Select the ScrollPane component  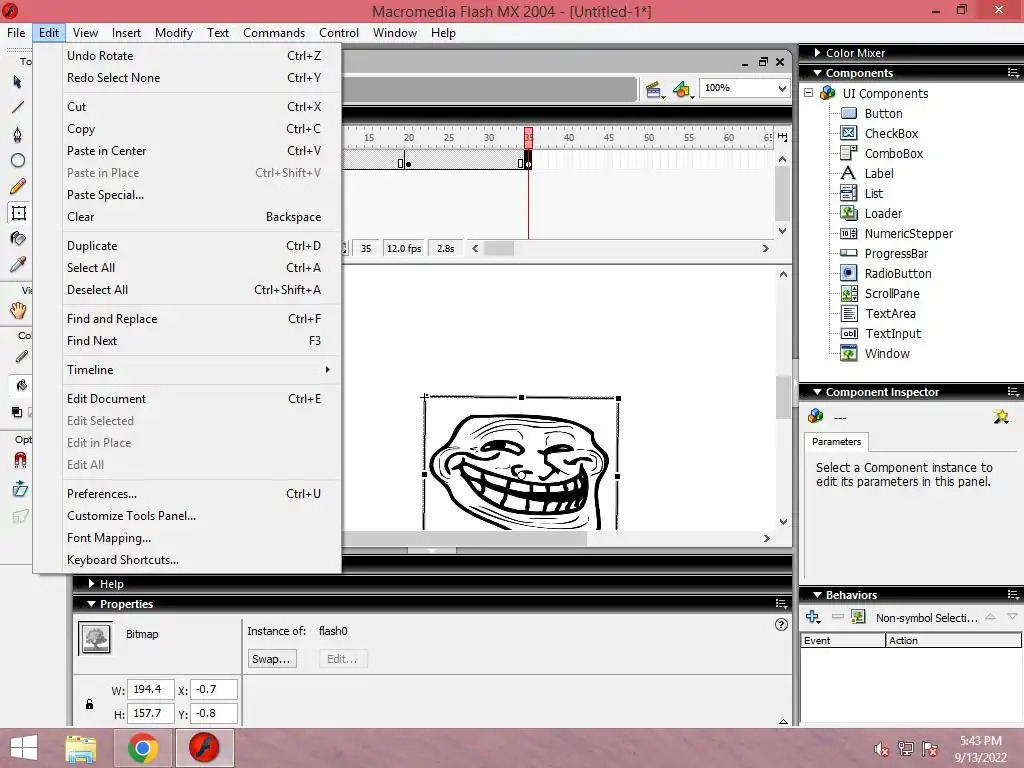pos(891,294)
